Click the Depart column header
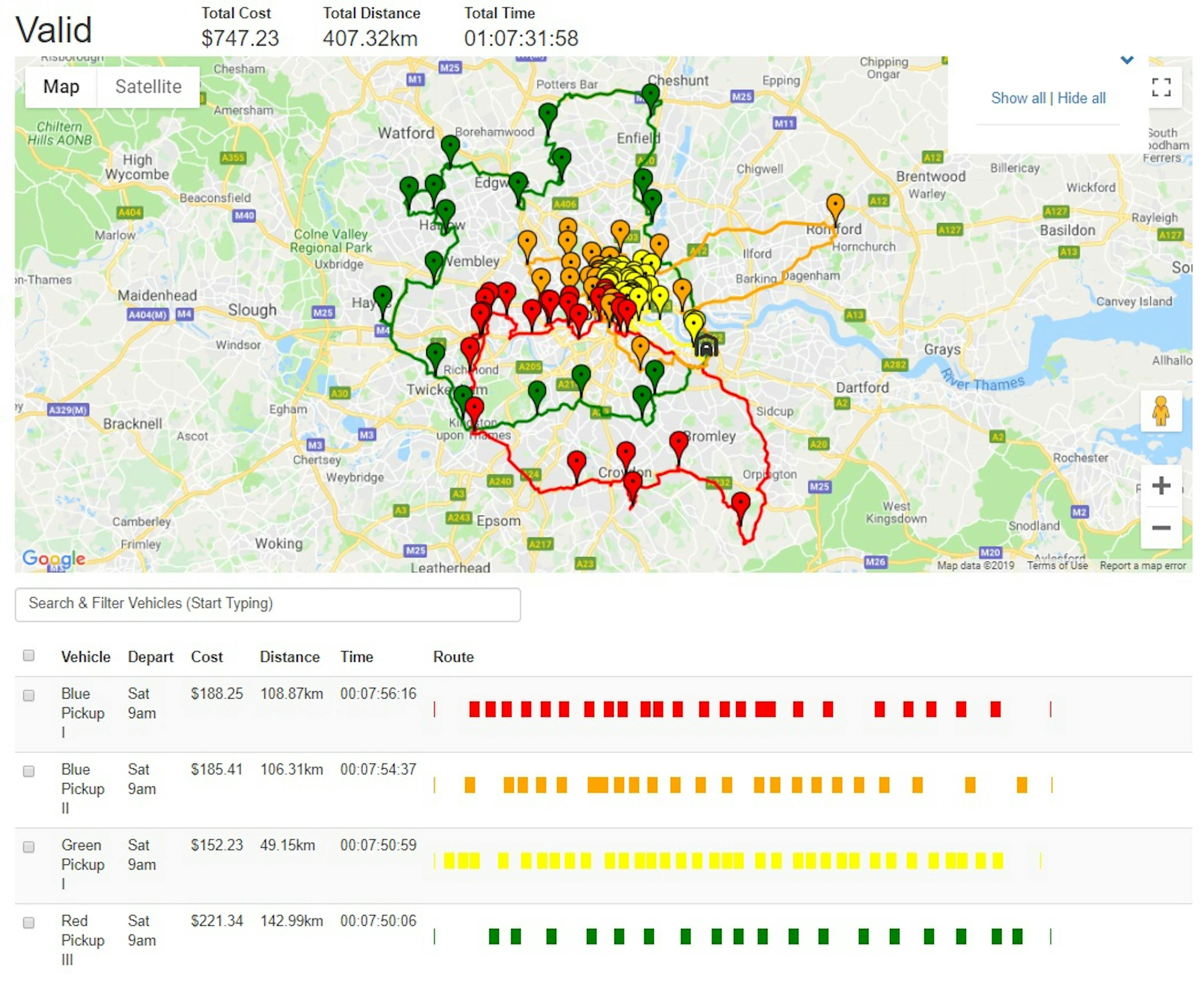This screenshot has height=995, width=1204. click(x=150, y=657)
